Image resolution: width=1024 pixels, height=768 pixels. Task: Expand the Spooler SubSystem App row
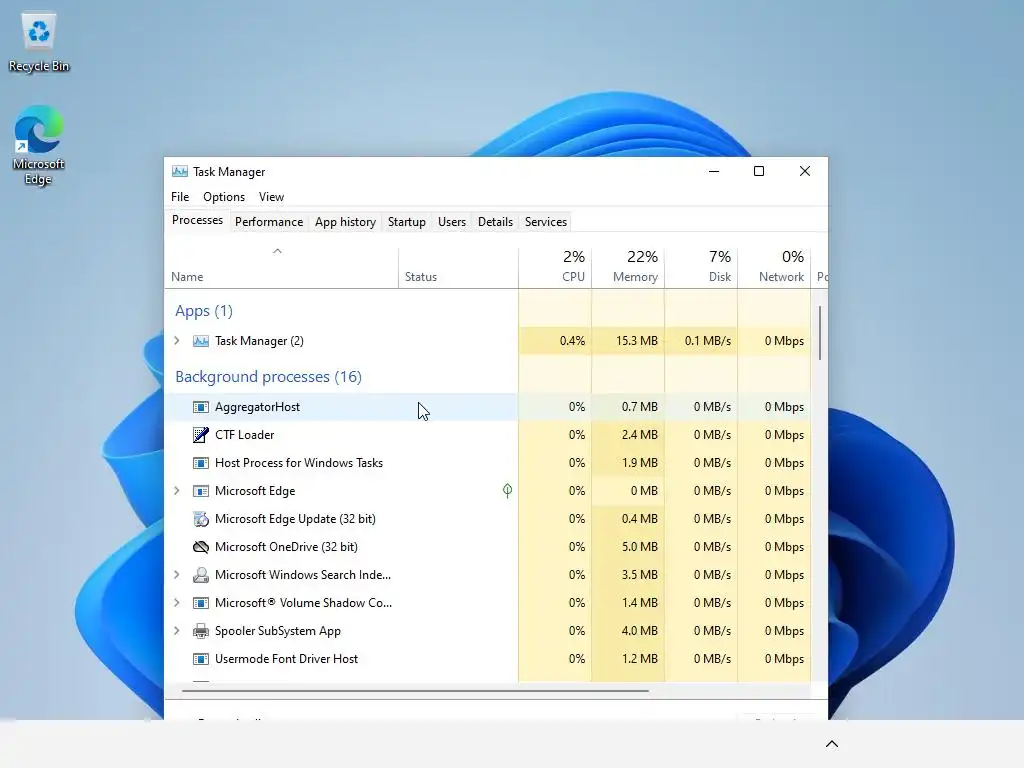(x=176, y=632)
